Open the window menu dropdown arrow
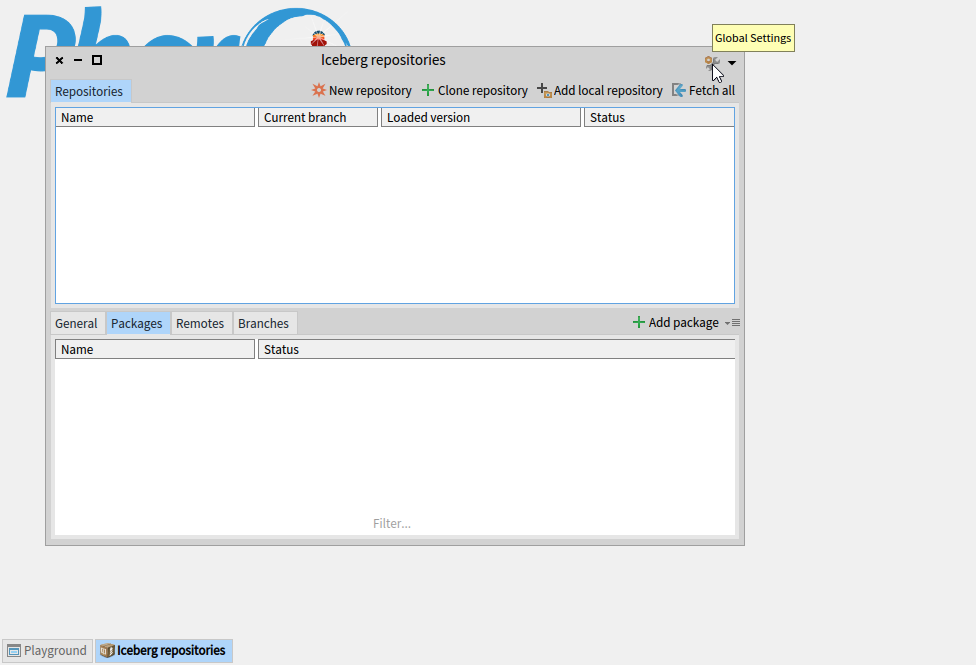Image resolution: width=976 pixels, height=665 pixels. (x=732, y=62)
